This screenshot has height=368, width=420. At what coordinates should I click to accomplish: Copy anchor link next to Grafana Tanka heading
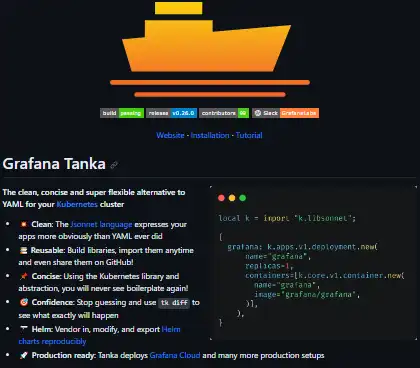click(x=114, y=165)
